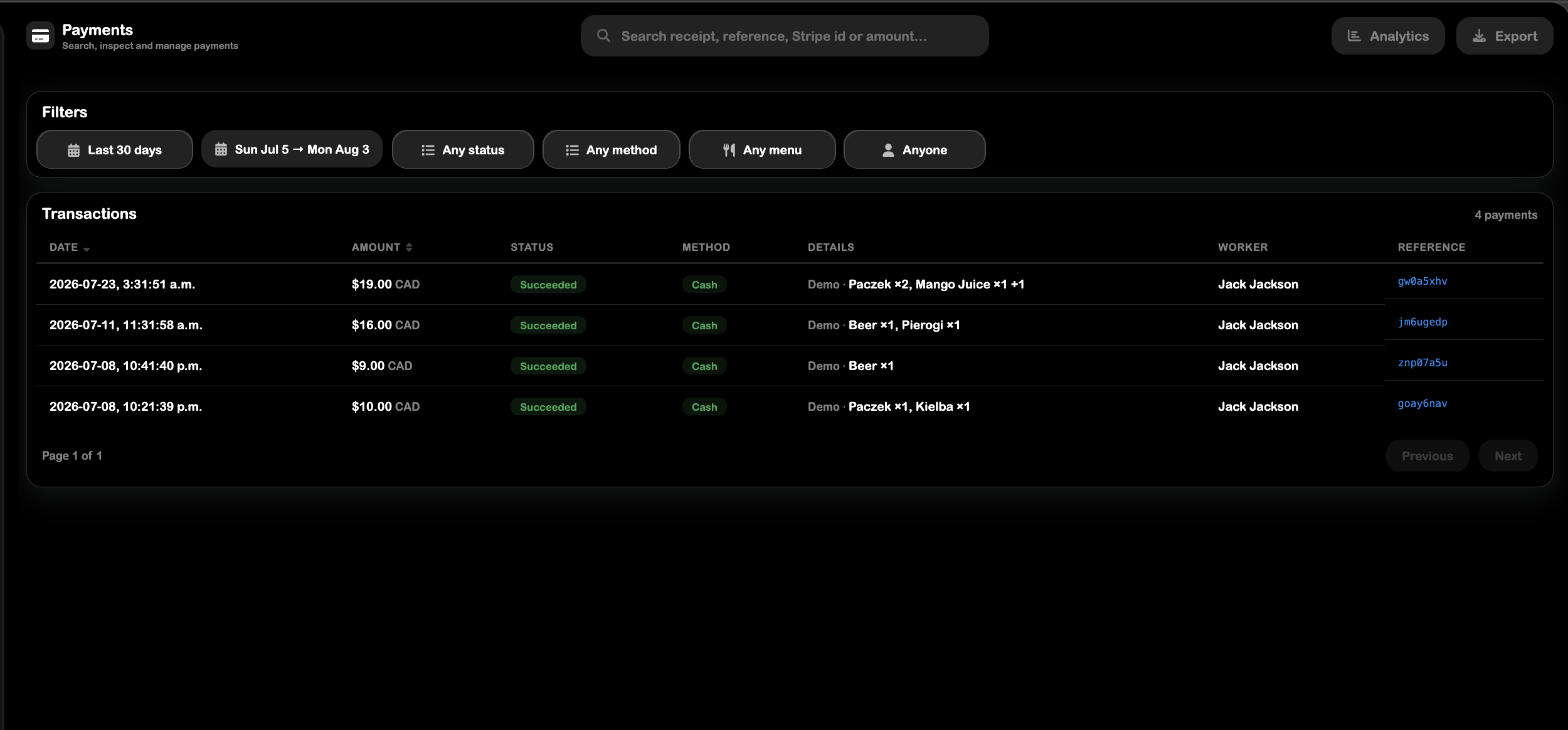Image resolution: width=1568 pixels, height=730 pixels.
Task: Click calendar icon in Last 30 days filter
Action: click(73, 150)
